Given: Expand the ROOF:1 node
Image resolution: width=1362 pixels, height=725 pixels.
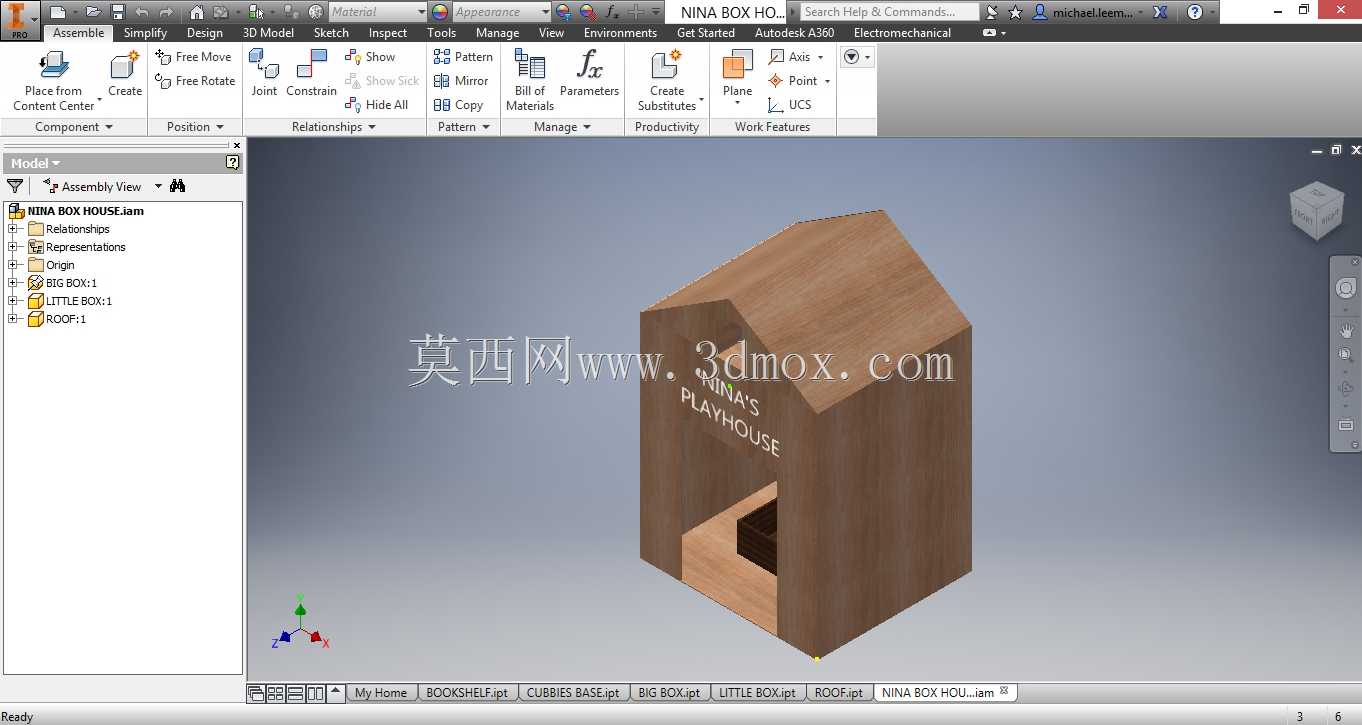Looking at the screenshot, I should point(13,319).
